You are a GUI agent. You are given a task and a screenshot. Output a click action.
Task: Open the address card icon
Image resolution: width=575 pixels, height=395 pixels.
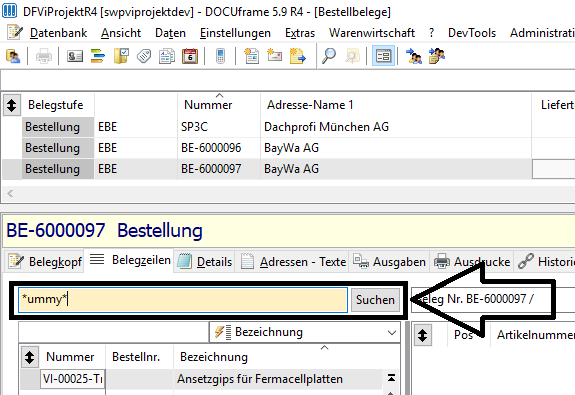[x=75, y=56]
